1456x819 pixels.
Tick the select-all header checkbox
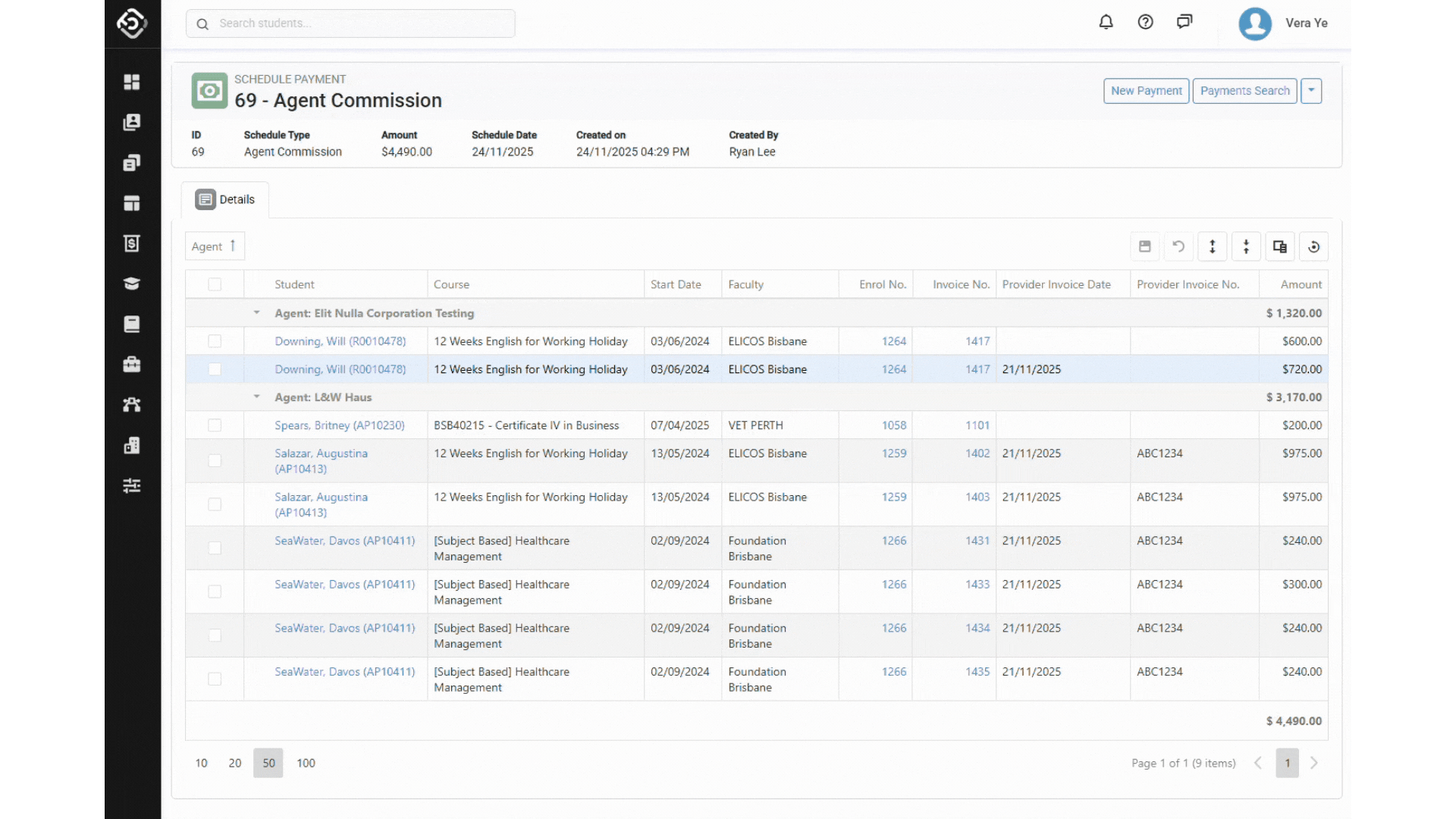(x=215, y=284)
